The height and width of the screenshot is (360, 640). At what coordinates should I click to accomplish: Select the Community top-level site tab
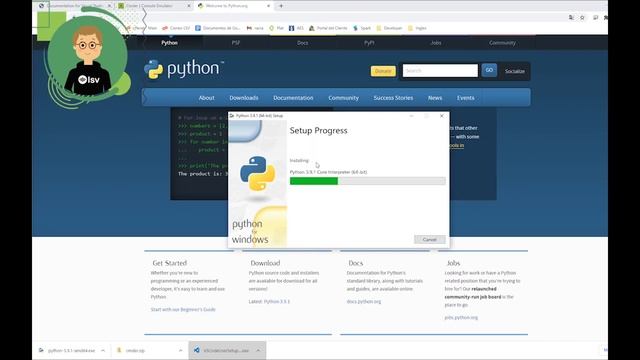tap(502, 43)
